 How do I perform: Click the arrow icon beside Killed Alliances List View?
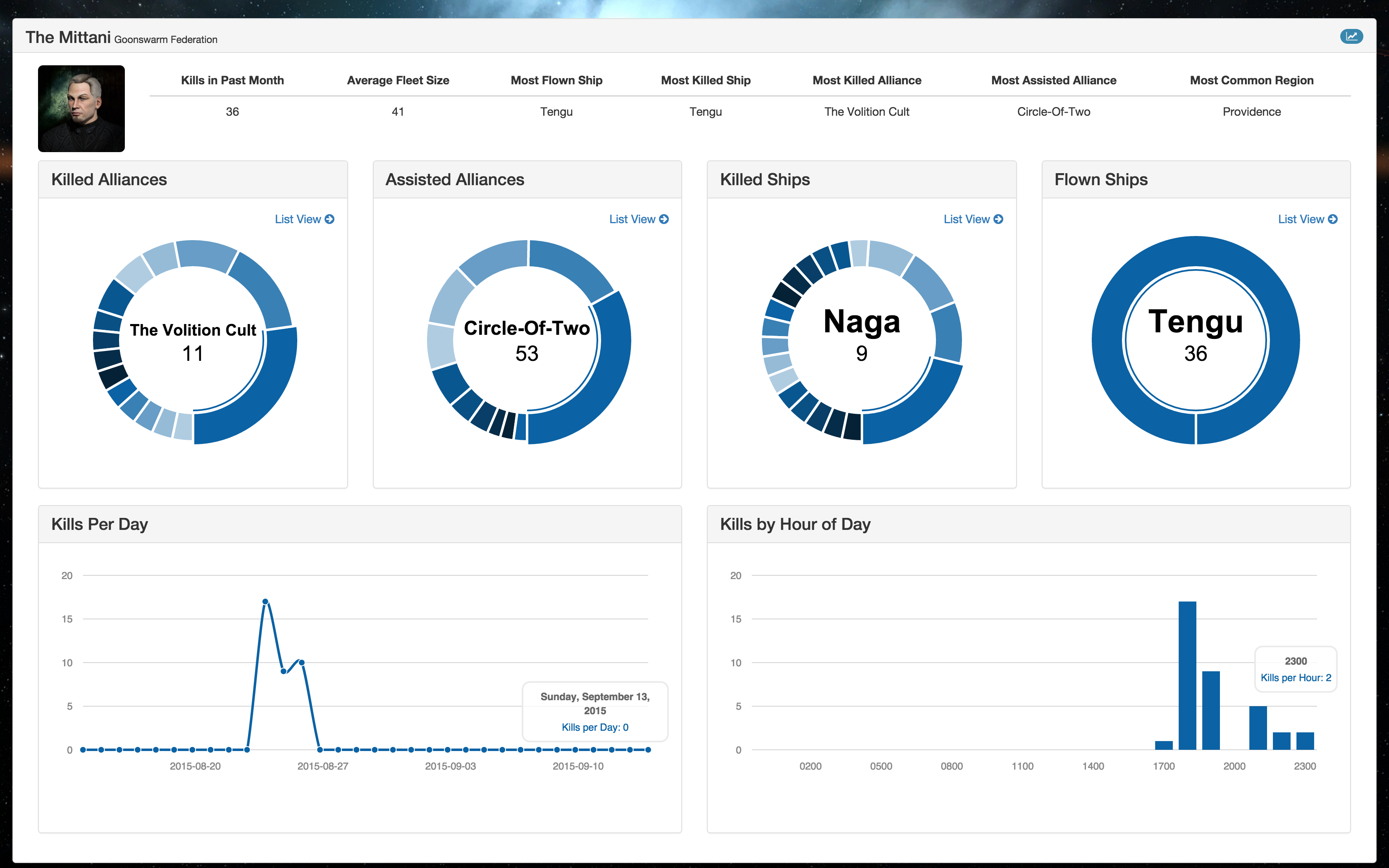click(x=329, y=219)
